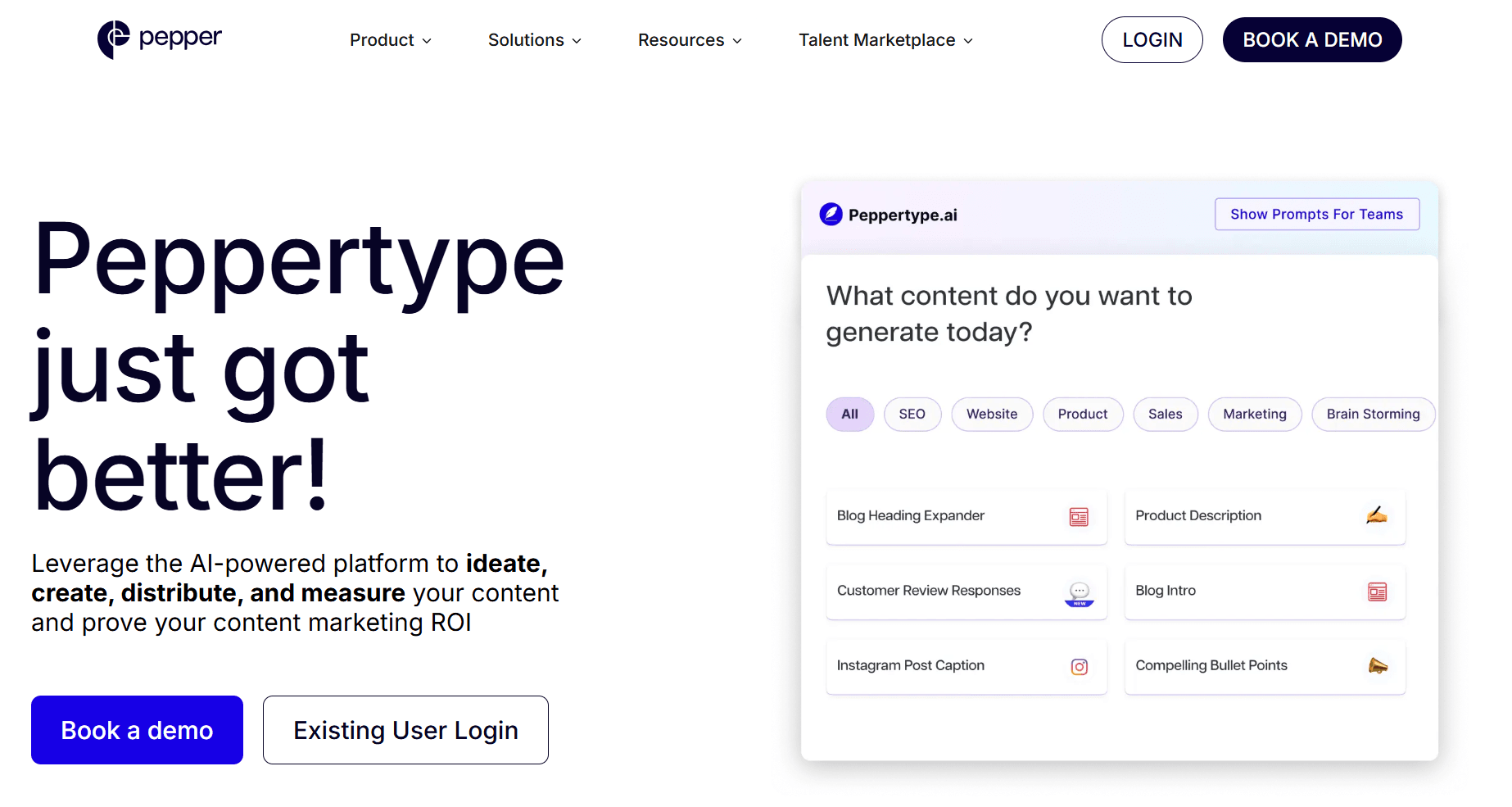1512x807 pixels.
Task: Select the Compelling Bullet Points template
Action: click(1265, 666)
